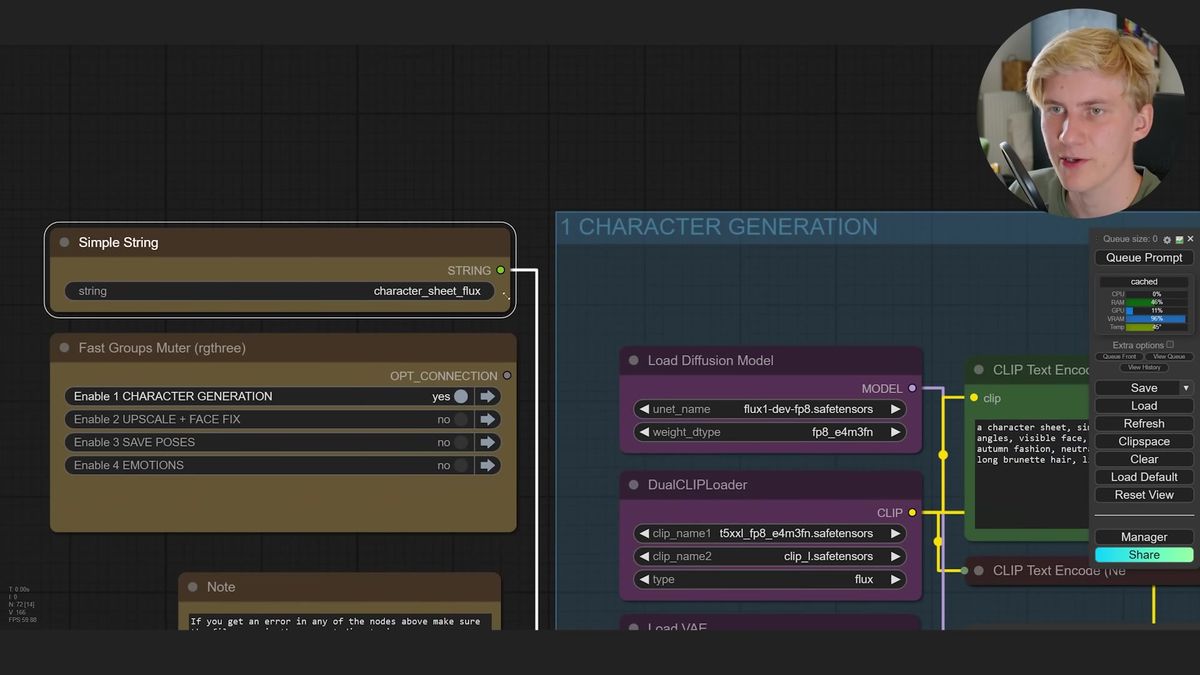The height and width of the screenshot is (675, 1200).
Task: Toggle Enable 4 EMOTIONS switch
Action: tap(461, 465)
